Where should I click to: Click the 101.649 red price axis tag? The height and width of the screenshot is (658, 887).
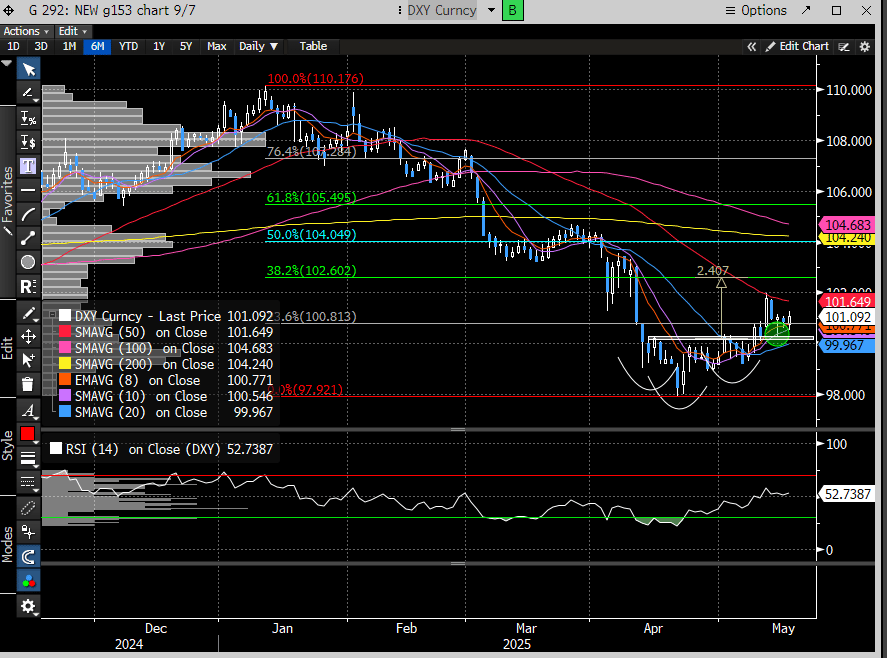[847, 302]
